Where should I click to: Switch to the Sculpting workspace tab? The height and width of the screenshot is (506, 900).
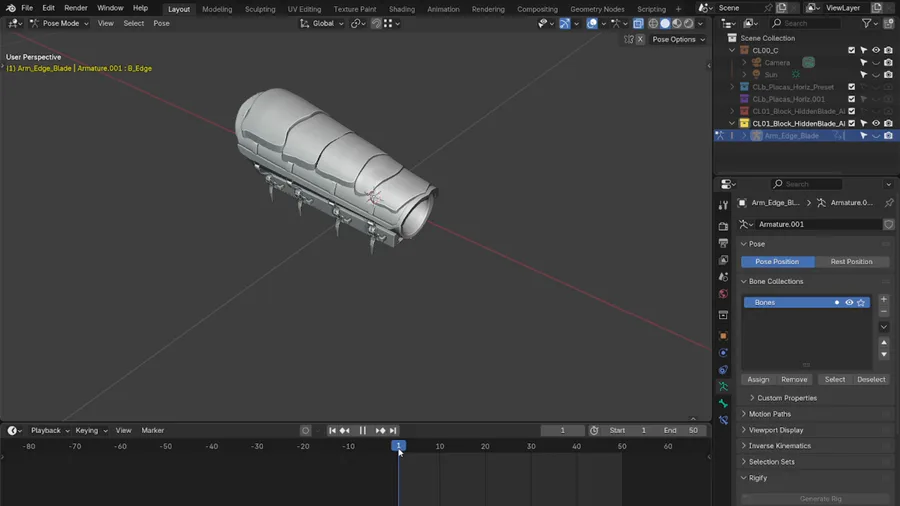click(x=260, y=9)
